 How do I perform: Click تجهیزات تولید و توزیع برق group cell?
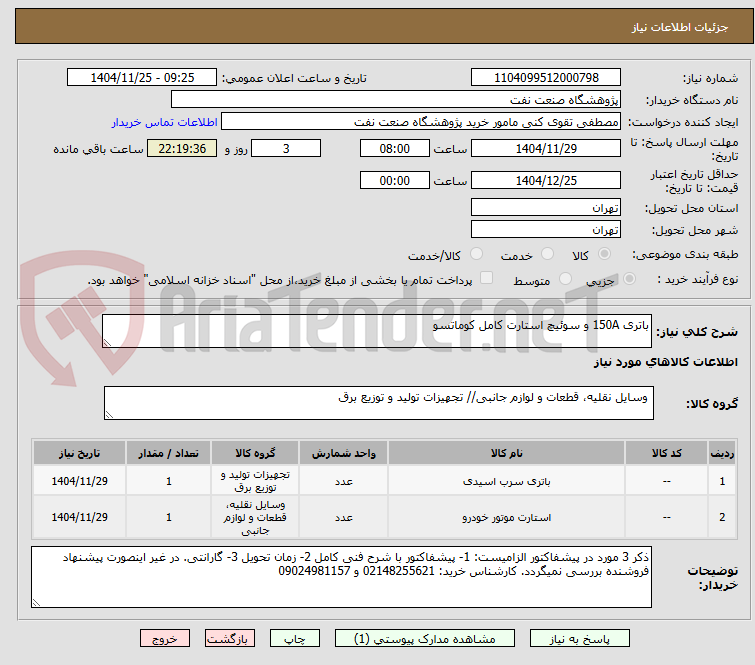click(x=255, y=481)
